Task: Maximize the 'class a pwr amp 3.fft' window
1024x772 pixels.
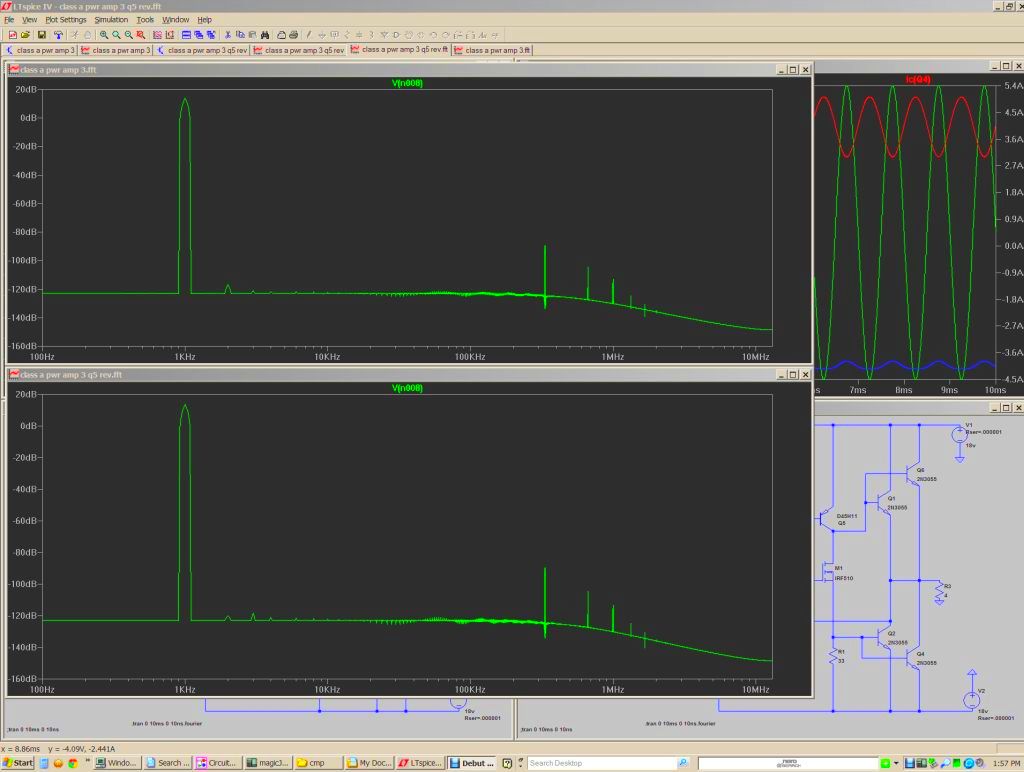Action: click(793, 69)
